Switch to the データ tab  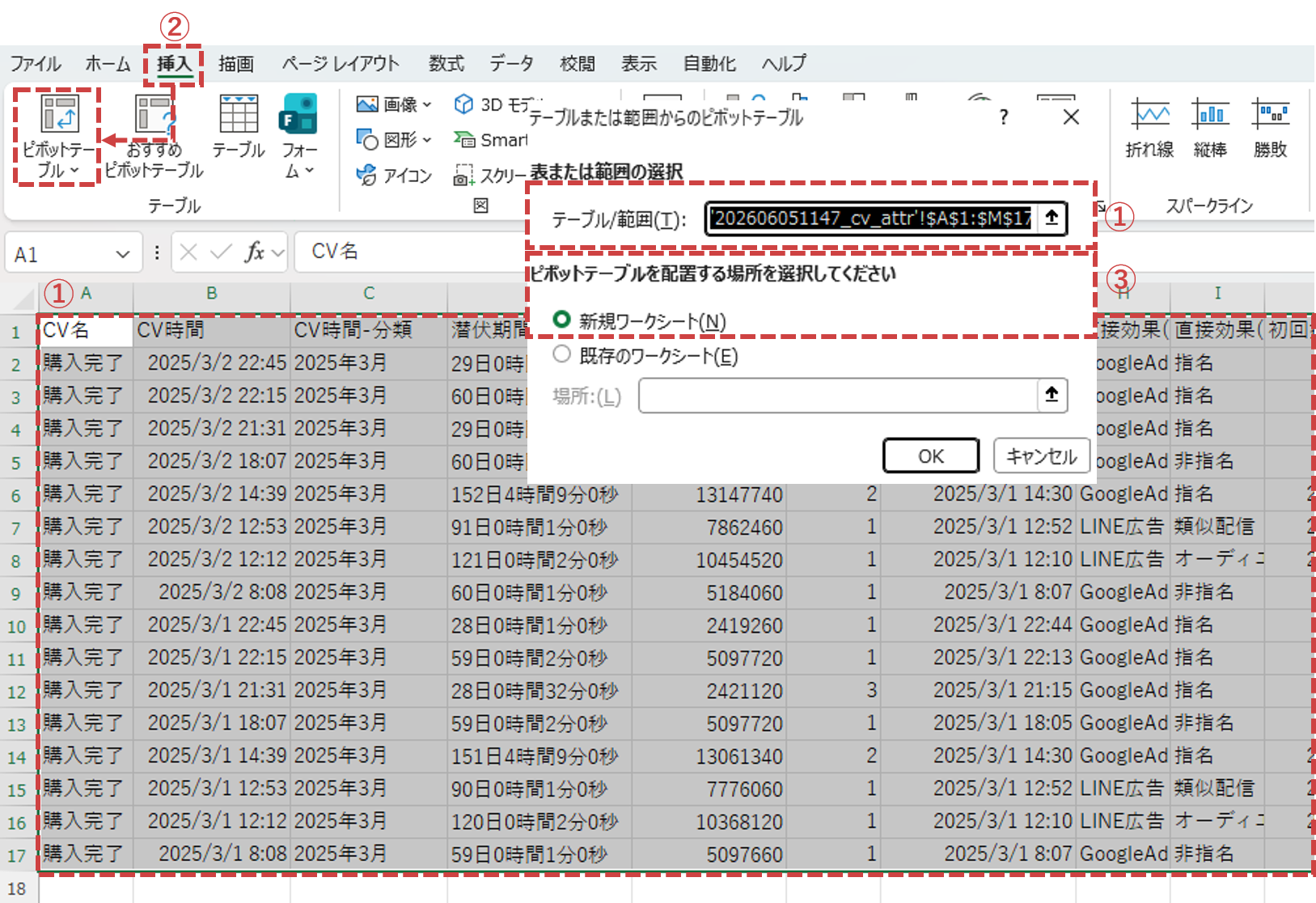click(511, 63)
